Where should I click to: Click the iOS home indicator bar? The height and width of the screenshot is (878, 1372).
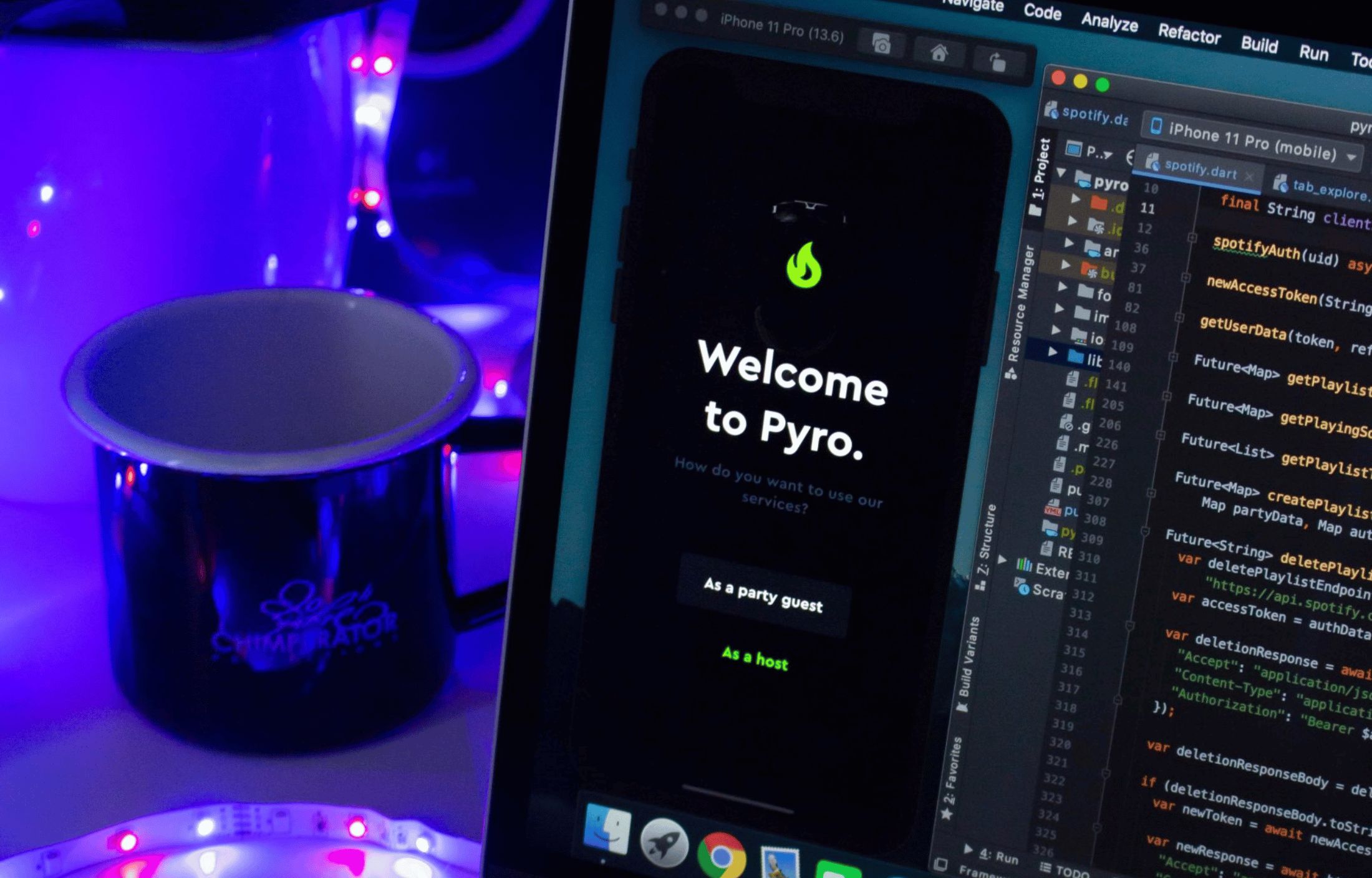point(737,799)
